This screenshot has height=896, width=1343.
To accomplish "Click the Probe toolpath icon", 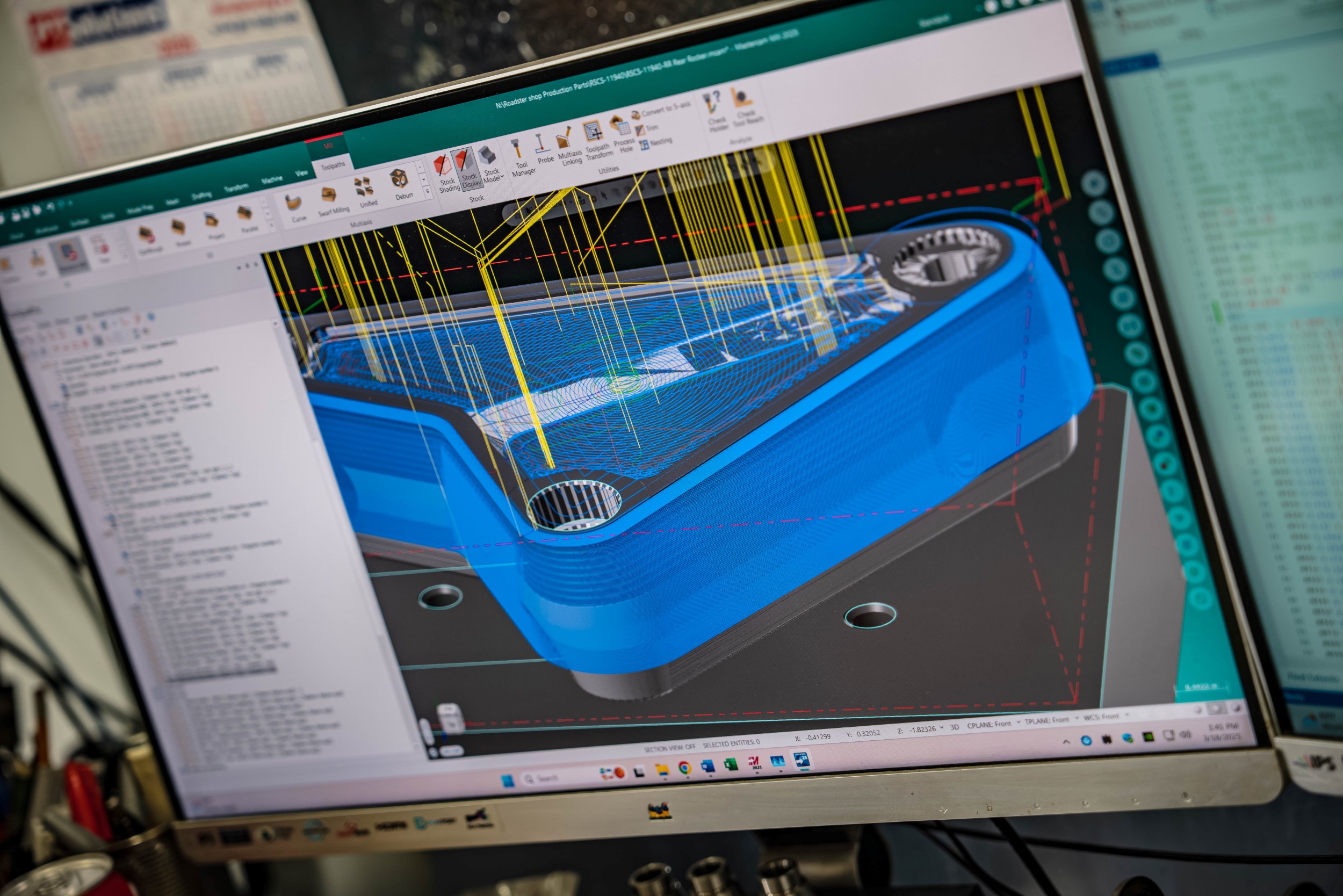I will coord(543,149).
